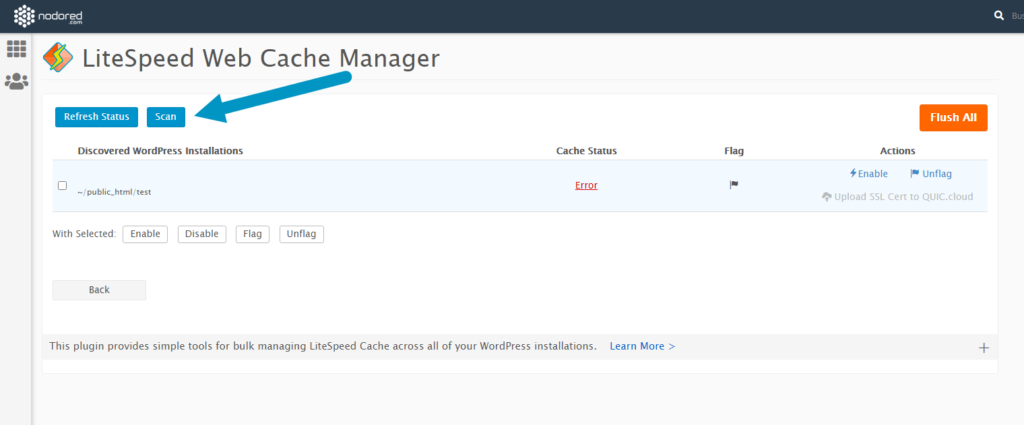Click the Error cache status link
The width and height of the screenshot is (1024, 425).
[x=586, y=185]
